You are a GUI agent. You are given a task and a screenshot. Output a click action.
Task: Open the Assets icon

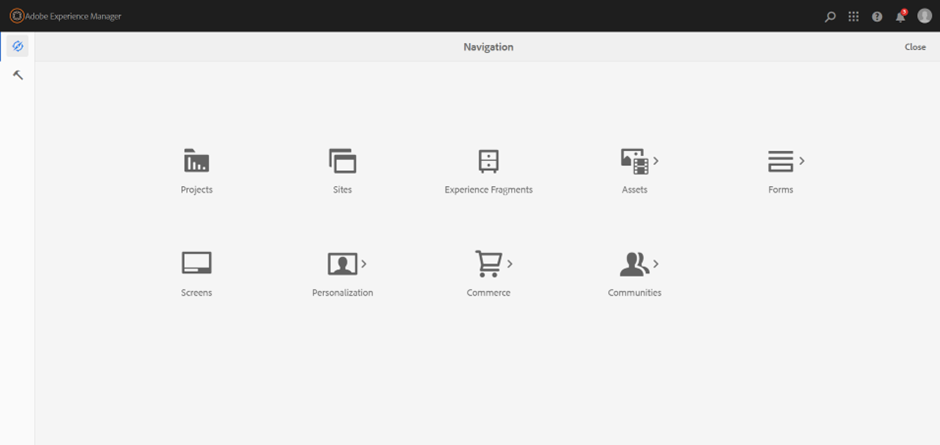(x=634, y=161)
